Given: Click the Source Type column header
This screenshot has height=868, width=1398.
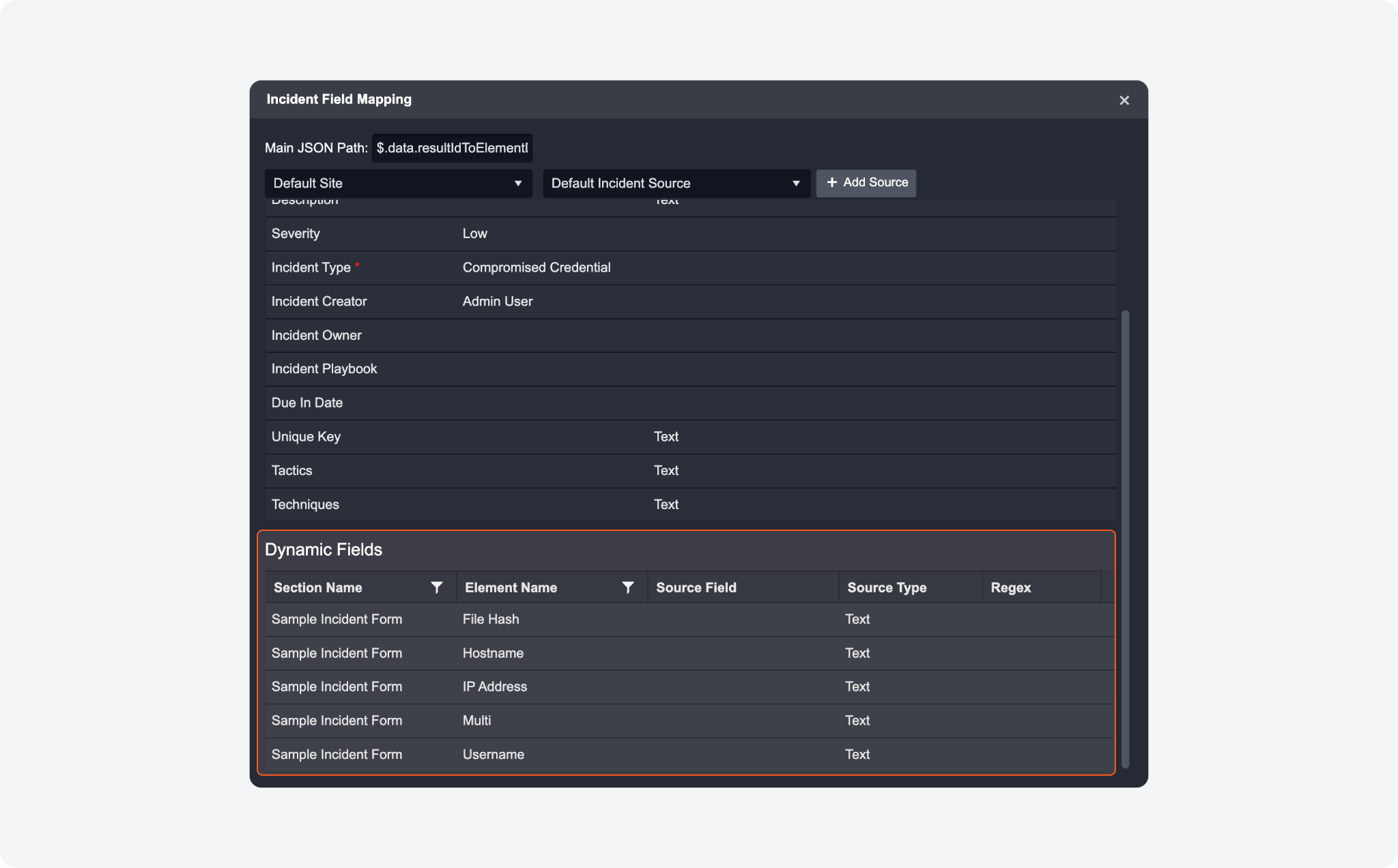Looking at the screenshot, I should 887,588.
